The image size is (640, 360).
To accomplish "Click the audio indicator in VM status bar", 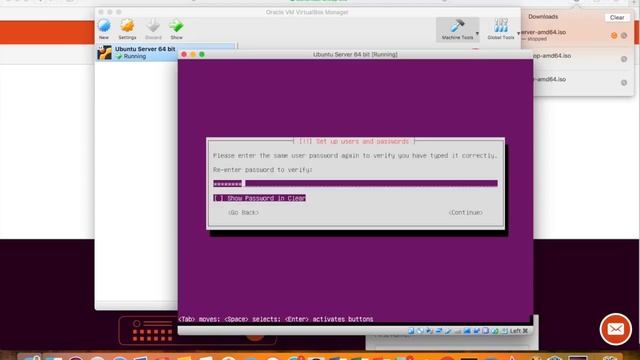I will [429, 331].
